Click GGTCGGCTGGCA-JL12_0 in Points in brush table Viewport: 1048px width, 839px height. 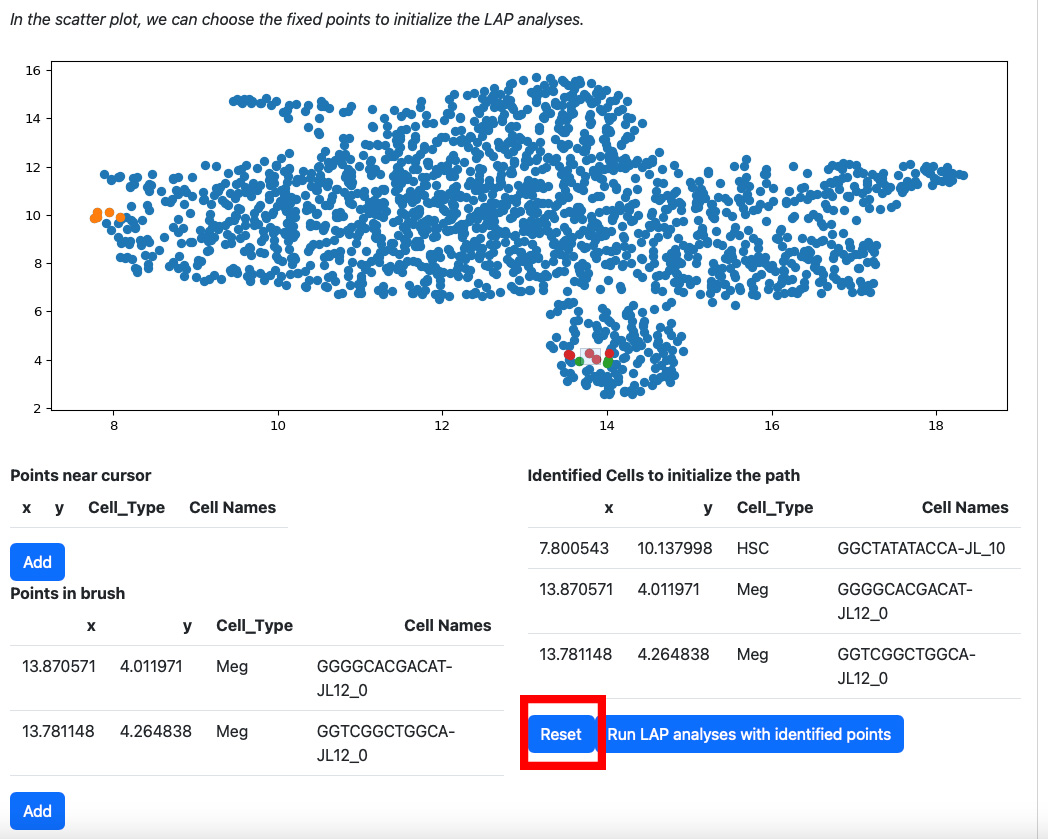pyautogui.click(x=386, y=743)
